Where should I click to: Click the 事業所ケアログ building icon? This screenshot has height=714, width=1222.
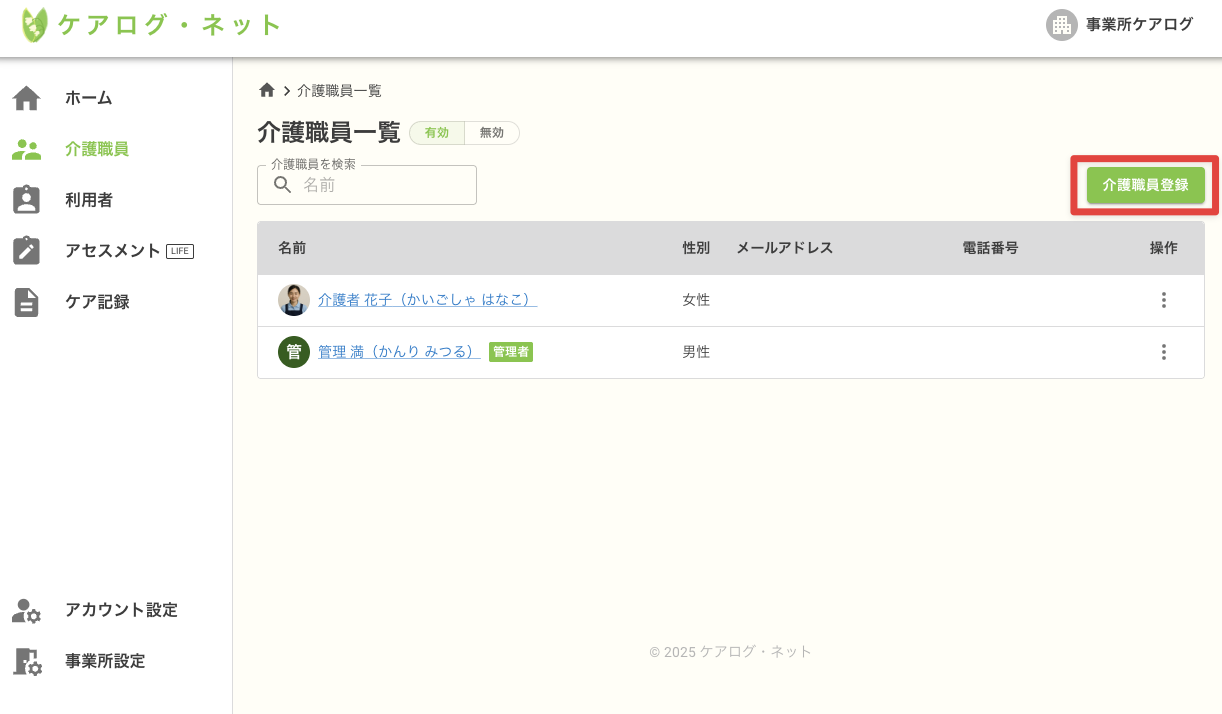pos(1061,25)
